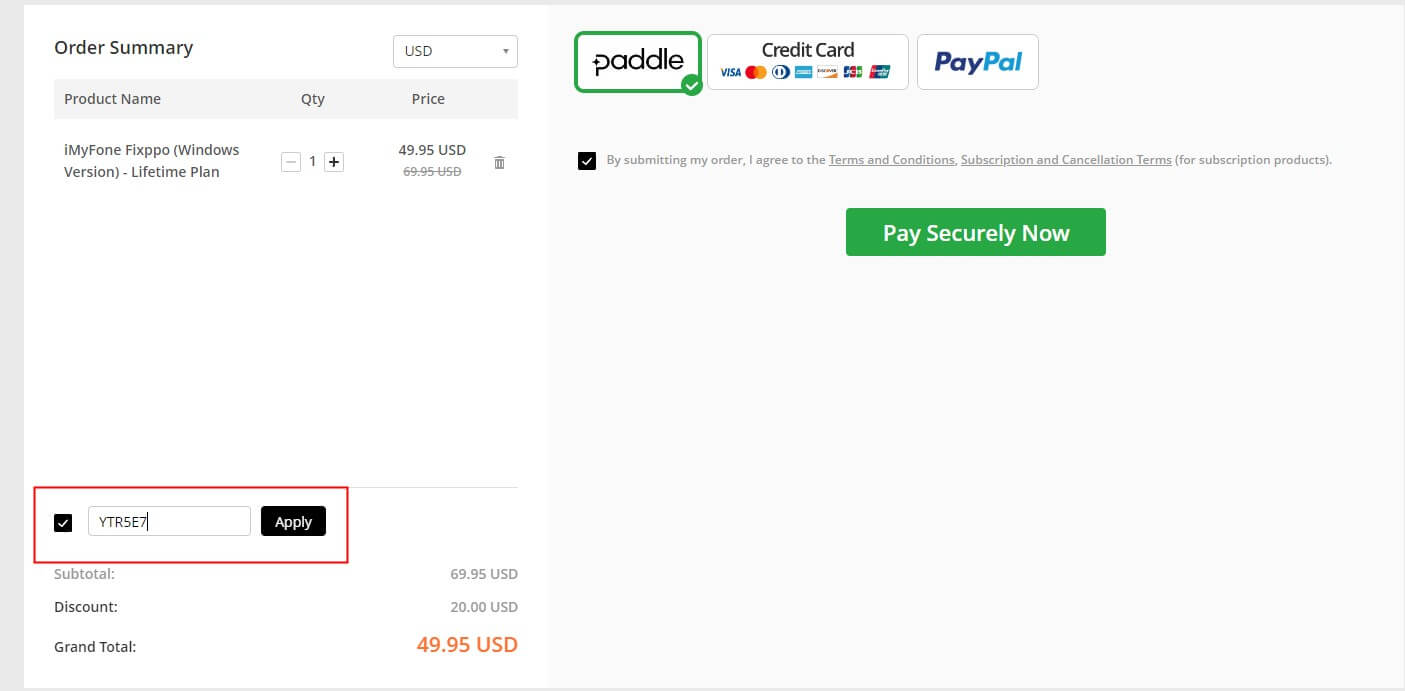Select the JCB card icon
1405x691 pixels.
coord(853,71)
